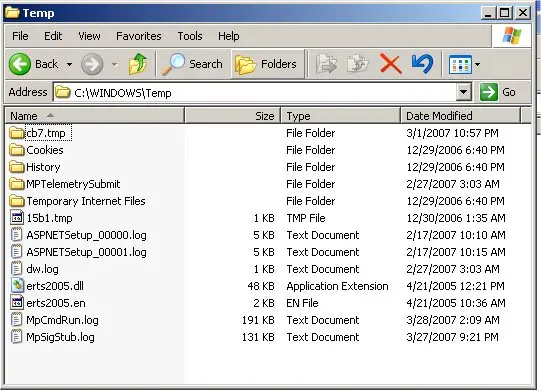541x391 pixels.
Task: Click the green Go button
Action: click(x=498, y=92)
